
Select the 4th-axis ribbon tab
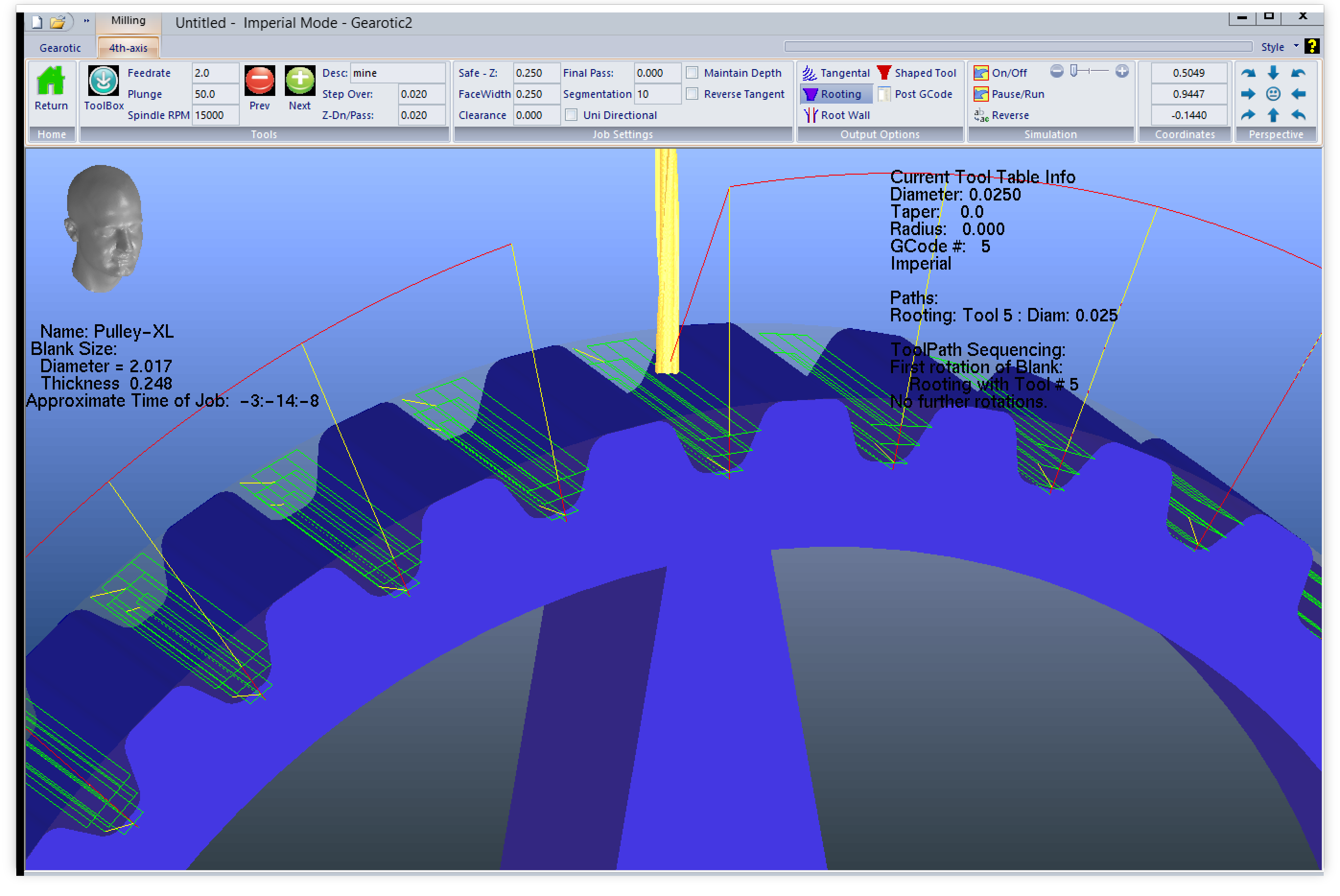click(128, 48)
